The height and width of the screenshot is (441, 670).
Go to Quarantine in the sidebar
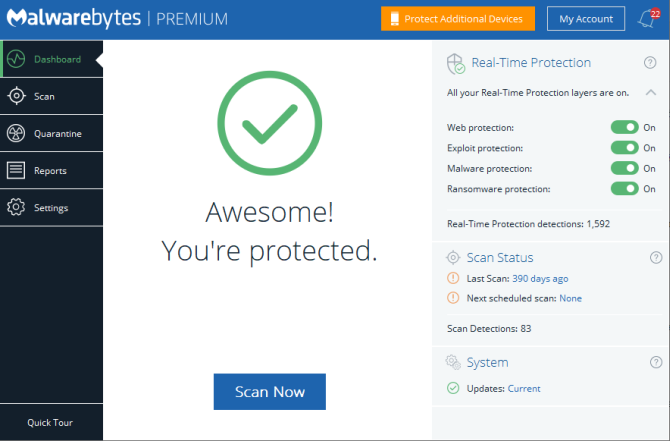point(57,134)
